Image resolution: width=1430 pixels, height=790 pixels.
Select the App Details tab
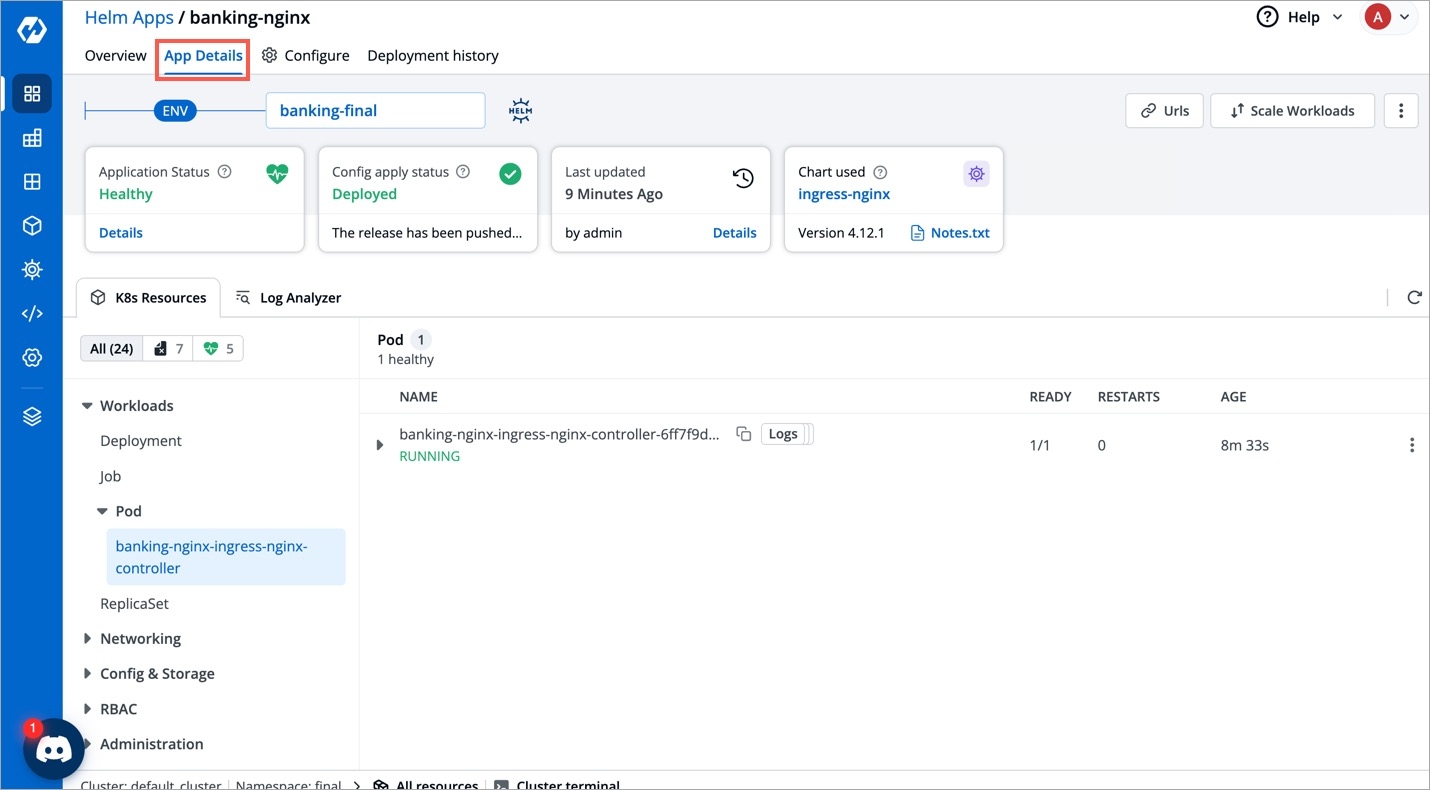click(203, 55)
